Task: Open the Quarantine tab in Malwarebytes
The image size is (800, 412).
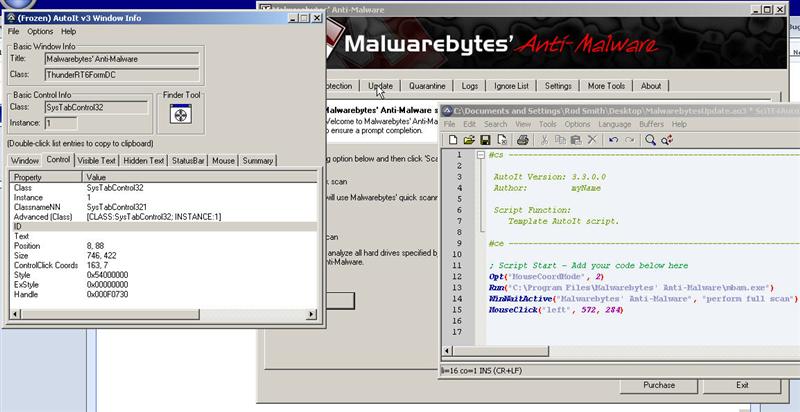Action: pos(427,86)
